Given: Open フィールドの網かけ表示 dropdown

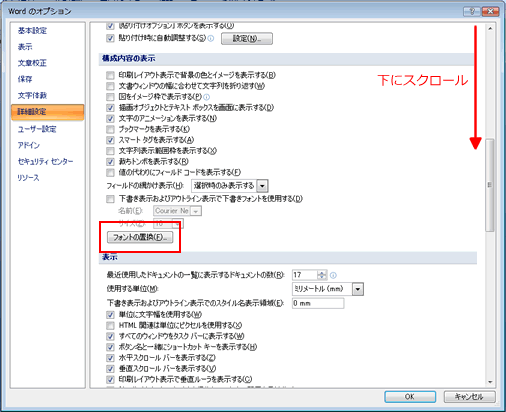Looking at the screenshot, I should point(262,186).
